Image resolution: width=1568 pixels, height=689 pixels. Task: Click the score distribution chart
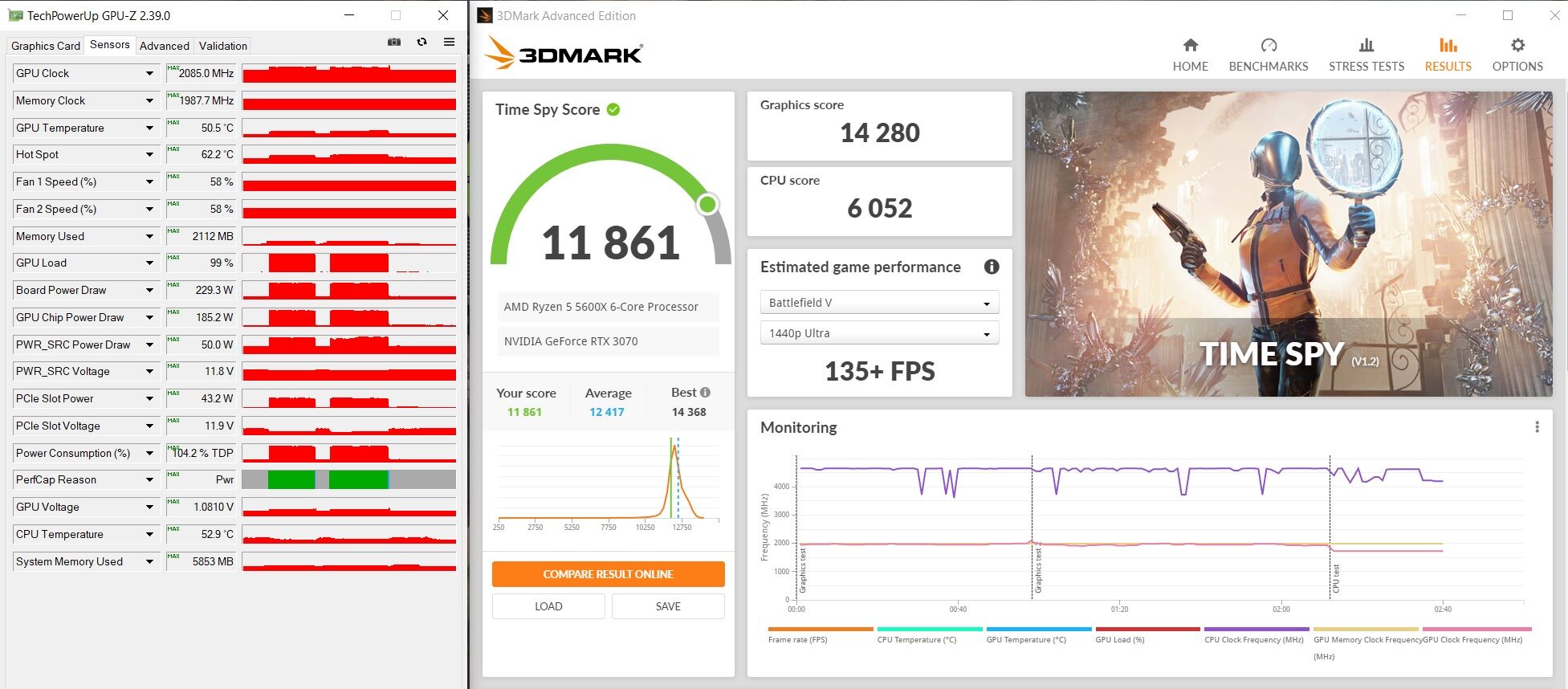pos(608,483)
